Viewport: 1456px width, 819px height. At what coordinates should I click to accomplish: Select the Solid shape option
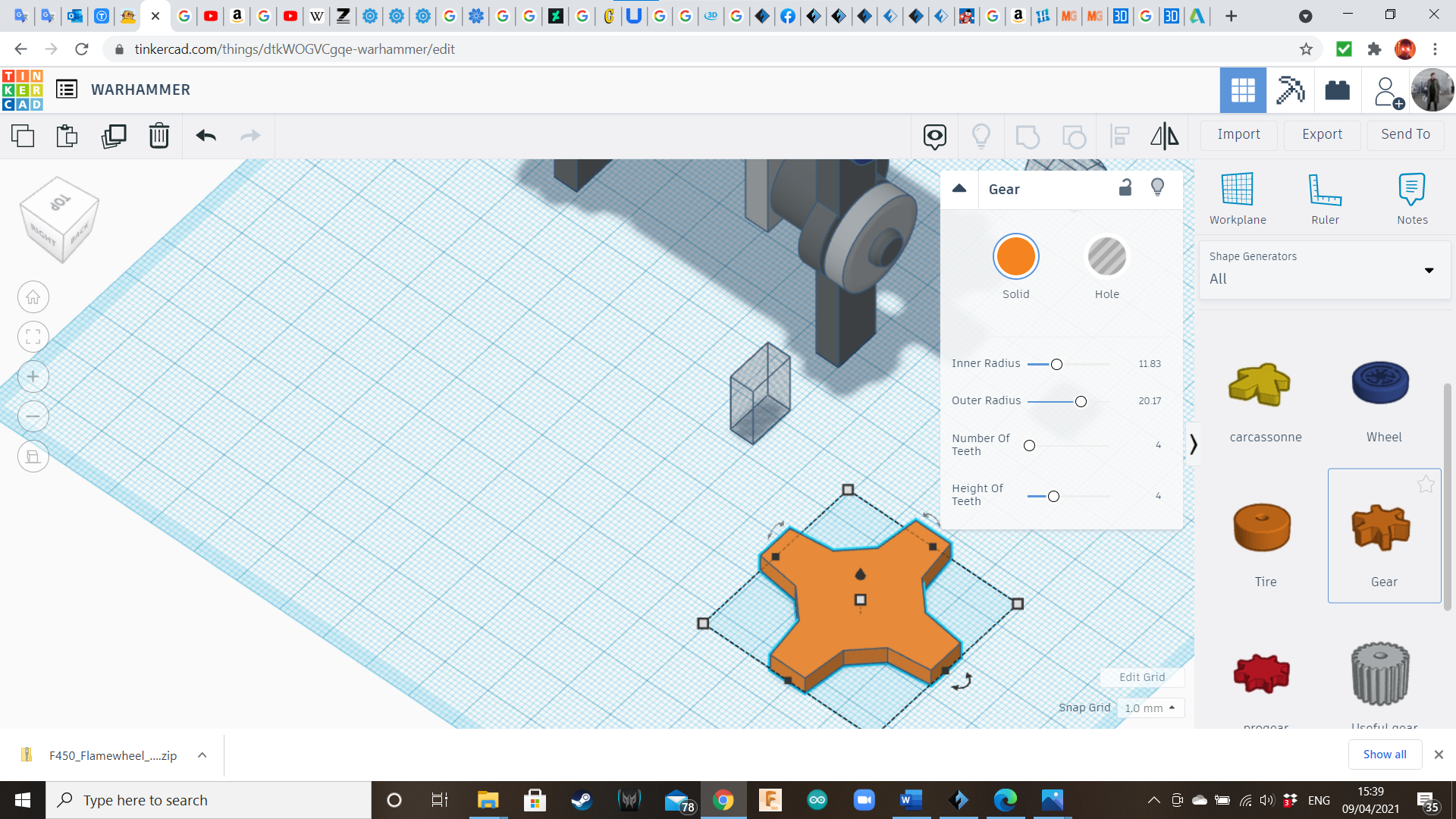[1015, 257]
